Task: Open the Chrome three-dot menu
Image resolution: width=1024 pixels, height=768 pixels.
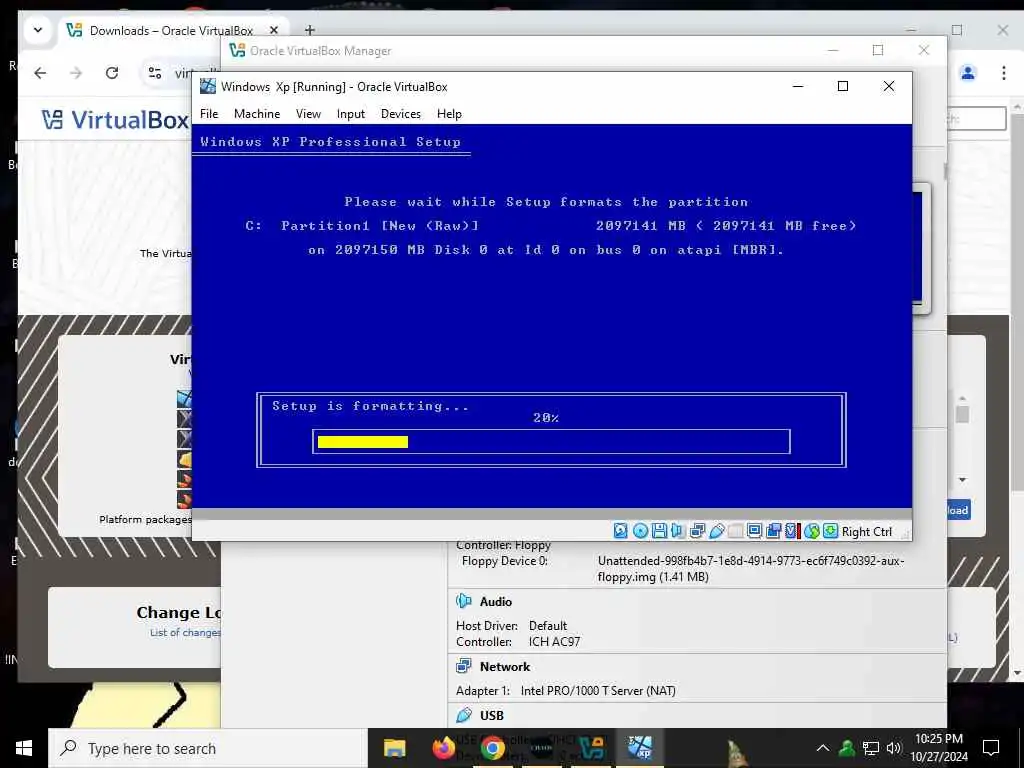Action: (1004, 72)
